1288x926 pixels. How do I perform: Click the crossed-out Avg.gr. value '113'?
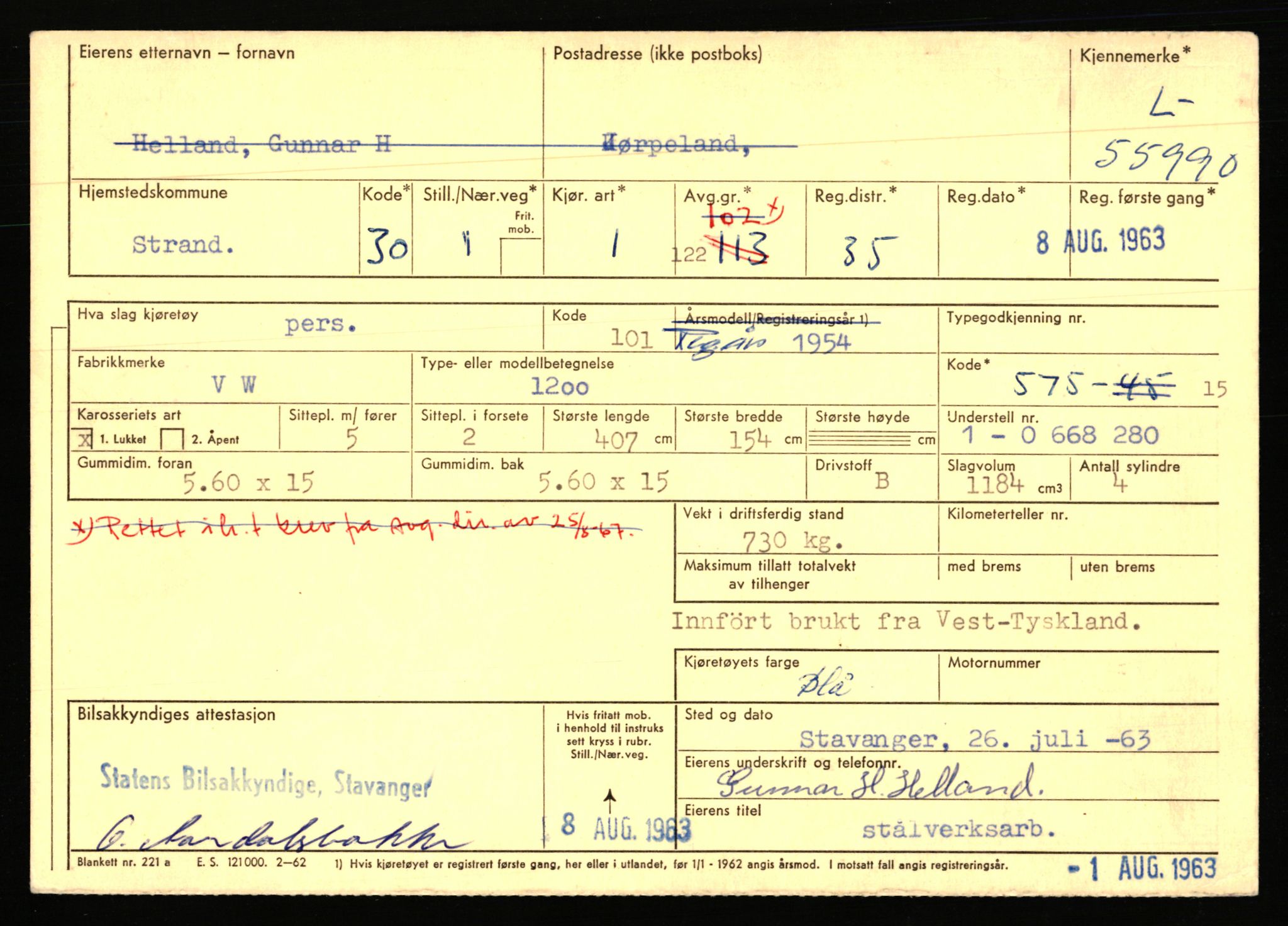tap(742, 248)
